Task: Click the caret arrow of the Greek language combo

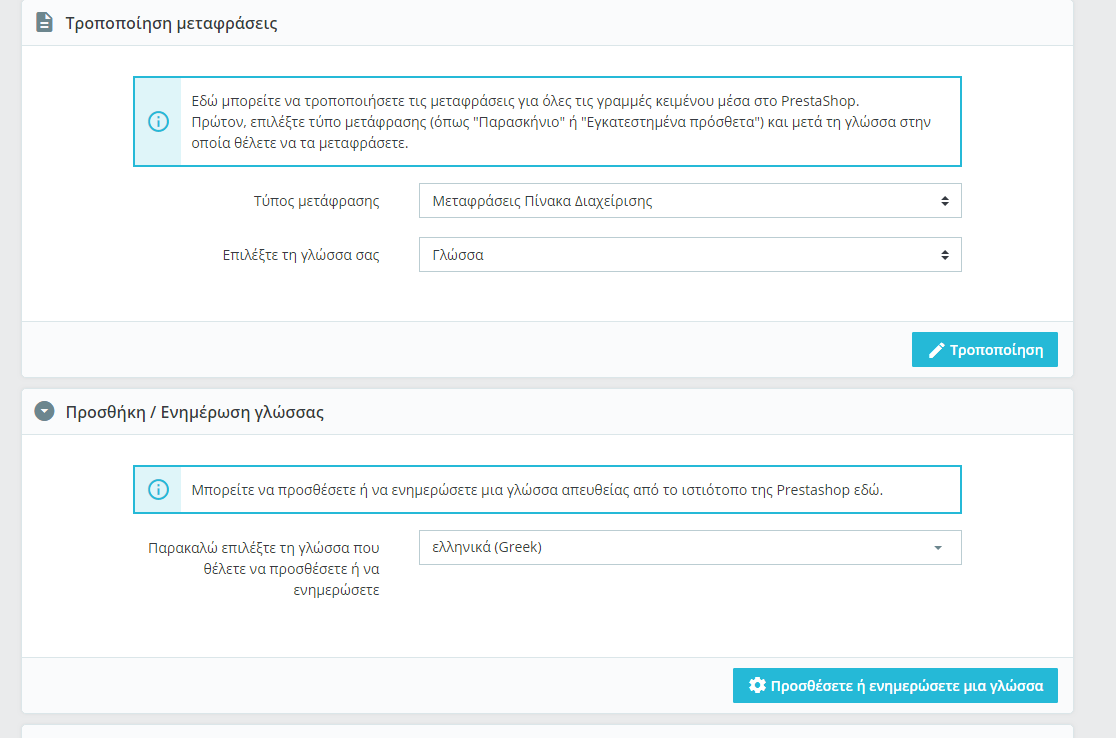Action: (x=938, y=548)
